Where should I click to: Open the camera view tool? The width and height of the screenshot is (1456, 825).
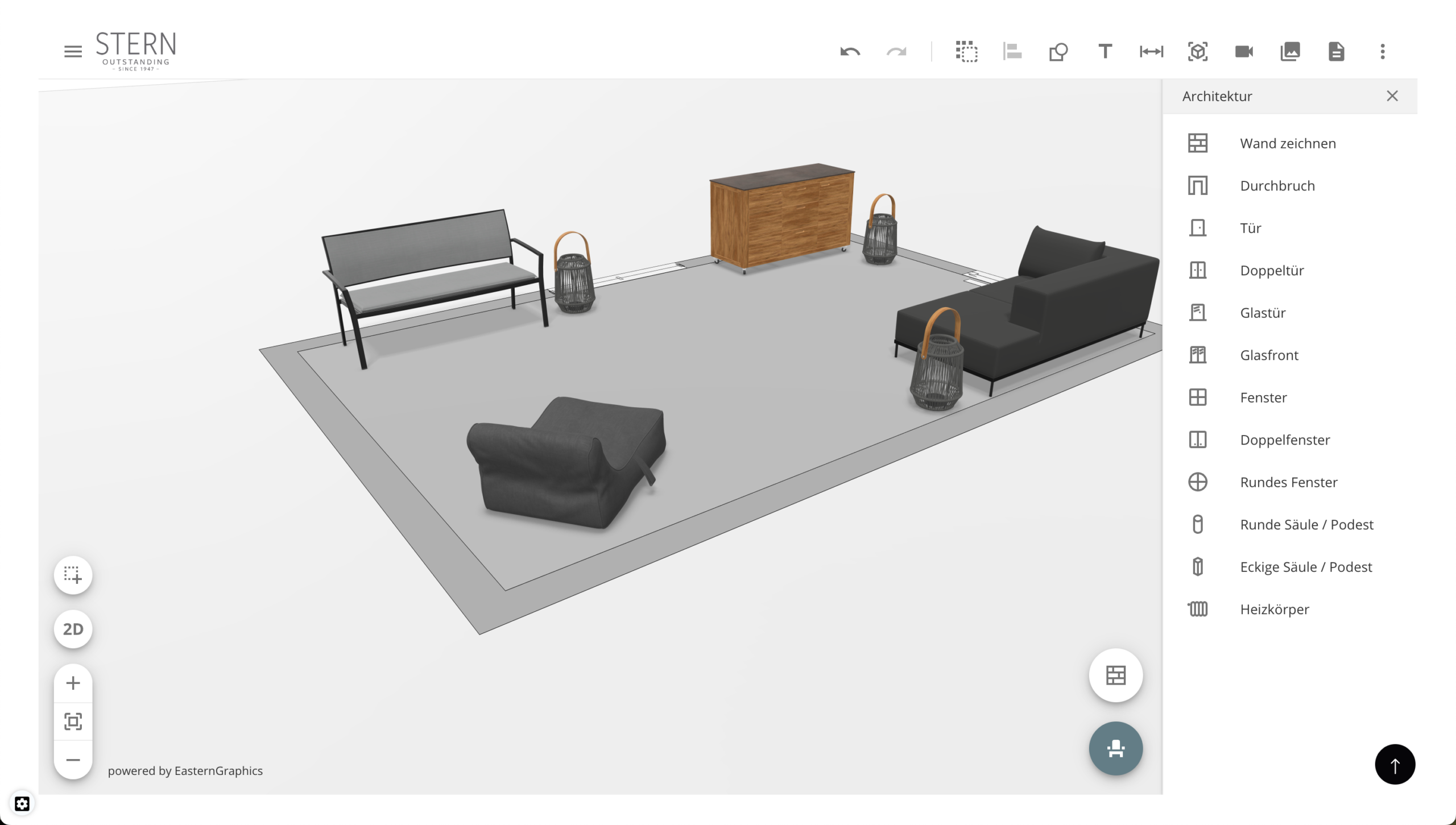(x=1244, y=52)
